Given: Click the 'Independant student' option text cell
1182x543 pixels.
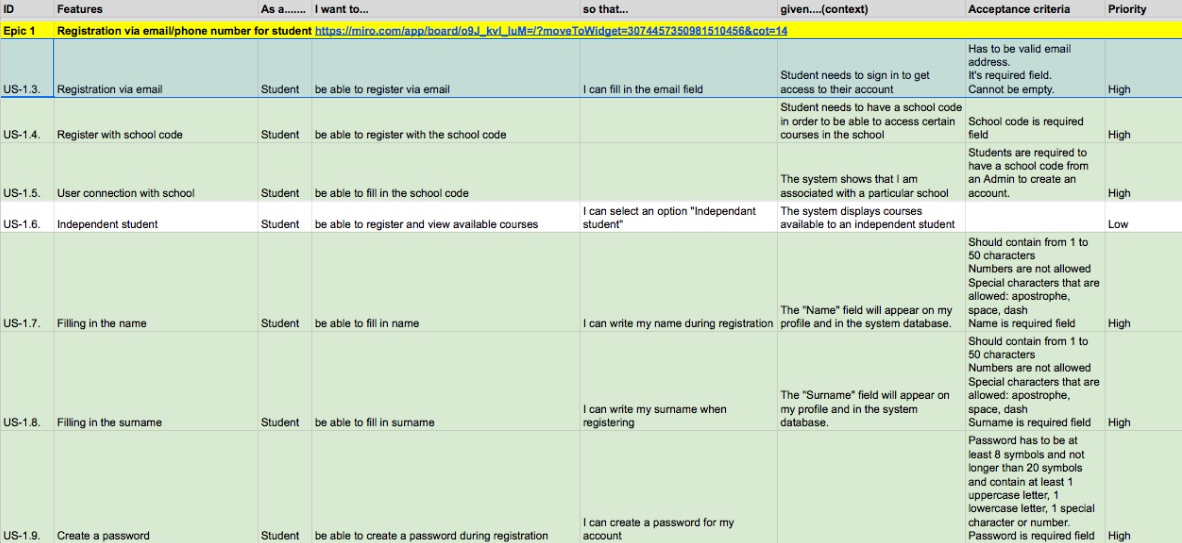Looking at the screenshot, I should [678, 217].
